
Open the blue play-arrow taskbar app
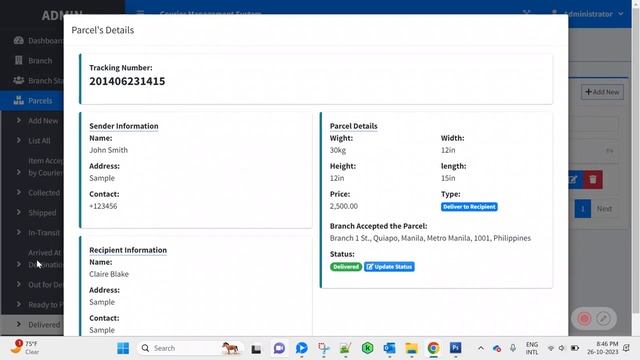[x=302, y=348]
